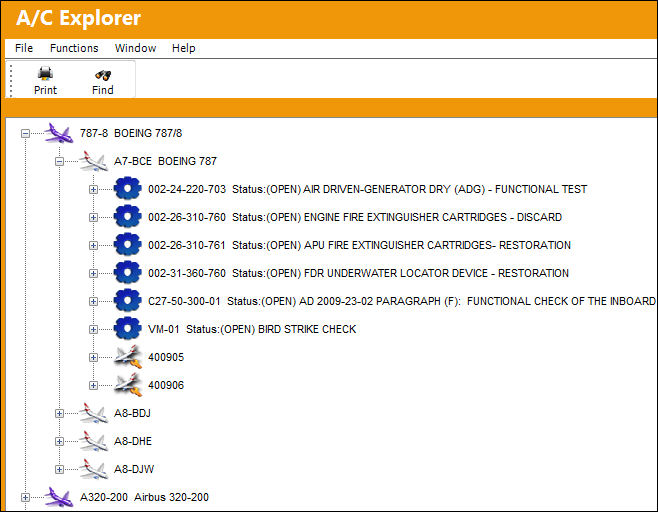Screen dimensions: 658x512
Task: Select the A320-200 Airbus 320-200 row text
Action: click(144, 497)
